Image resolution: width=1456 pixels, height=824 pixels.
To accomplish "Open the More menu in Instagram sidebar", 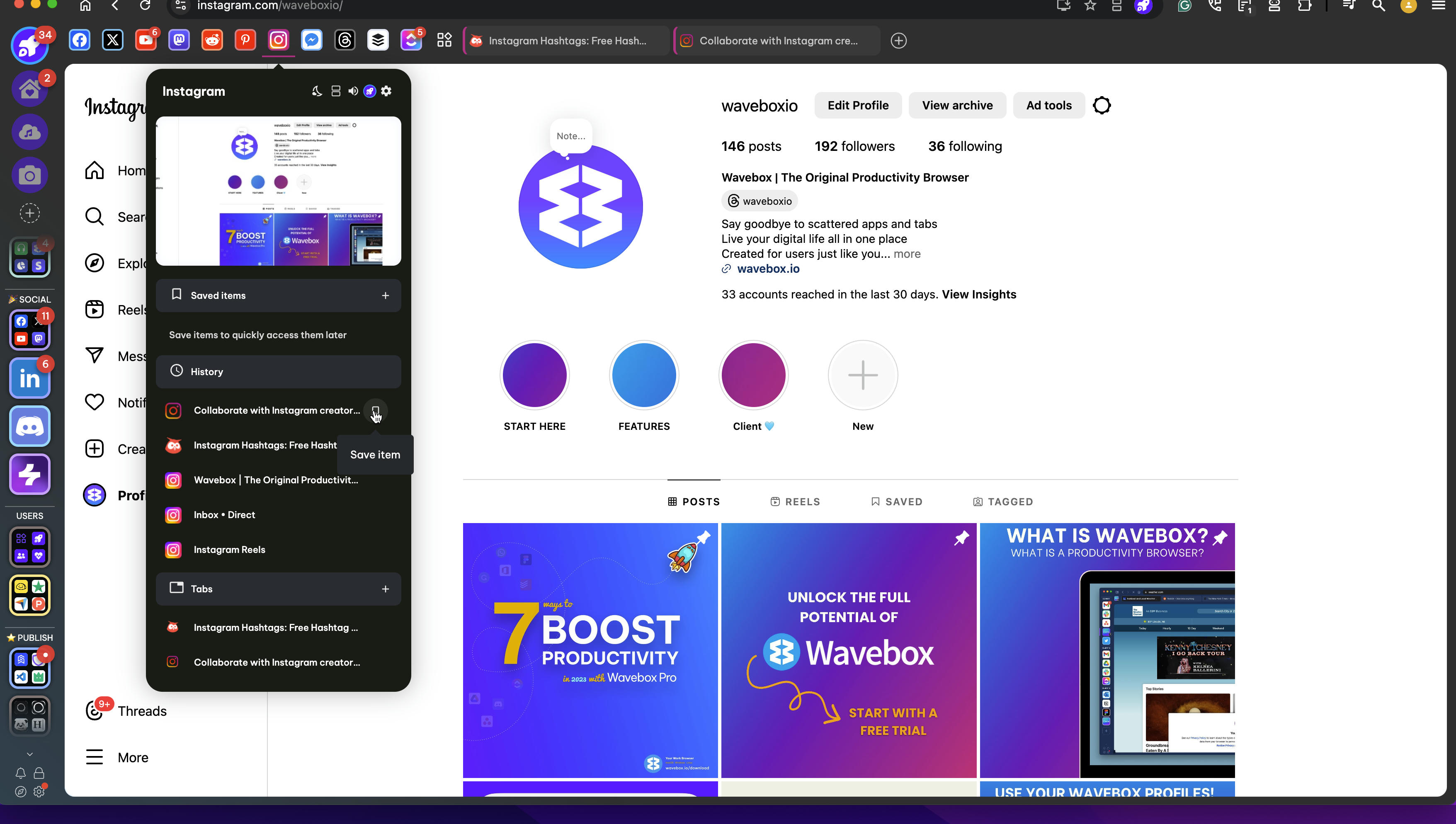I will coord(117,757).
